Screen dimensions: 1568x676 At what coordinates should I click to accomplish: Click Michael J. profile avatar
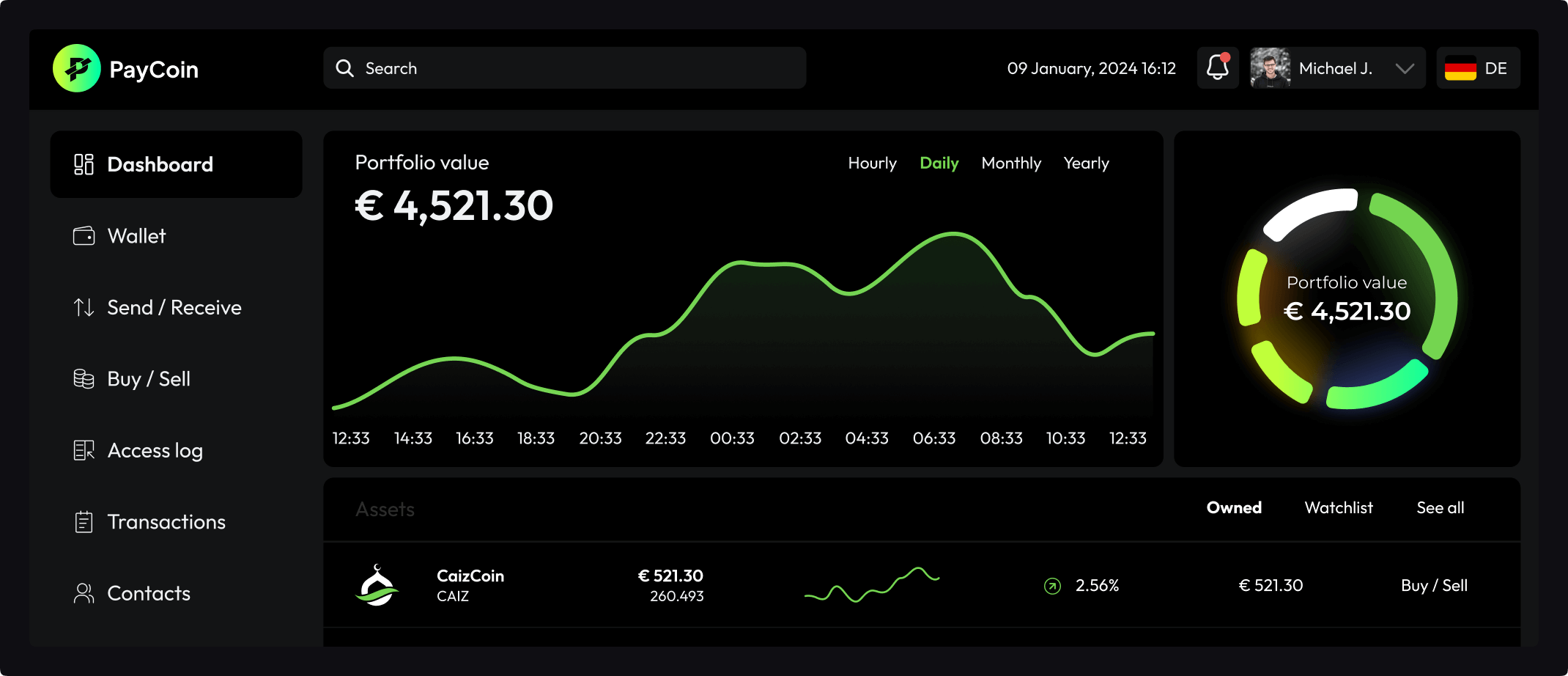tap(1270, 68)
